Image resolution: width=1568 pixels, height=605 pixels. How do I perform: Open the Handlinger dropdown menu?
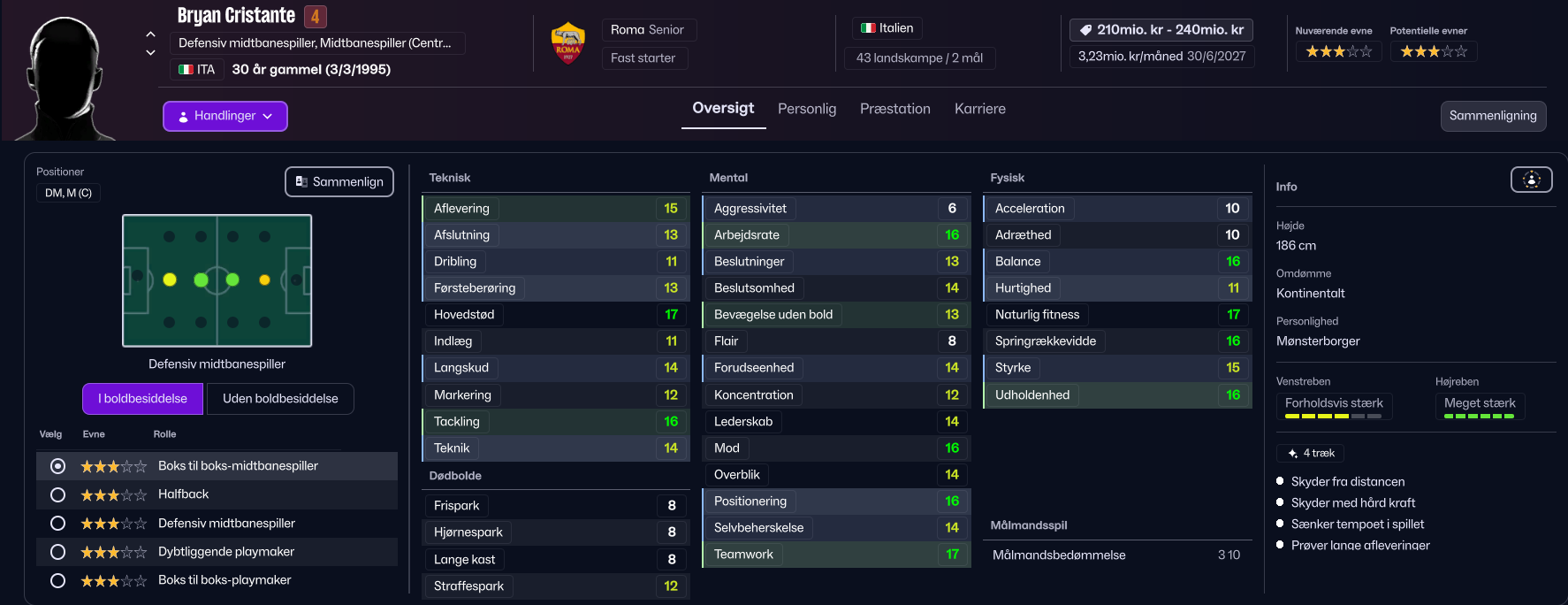point(225,116)
